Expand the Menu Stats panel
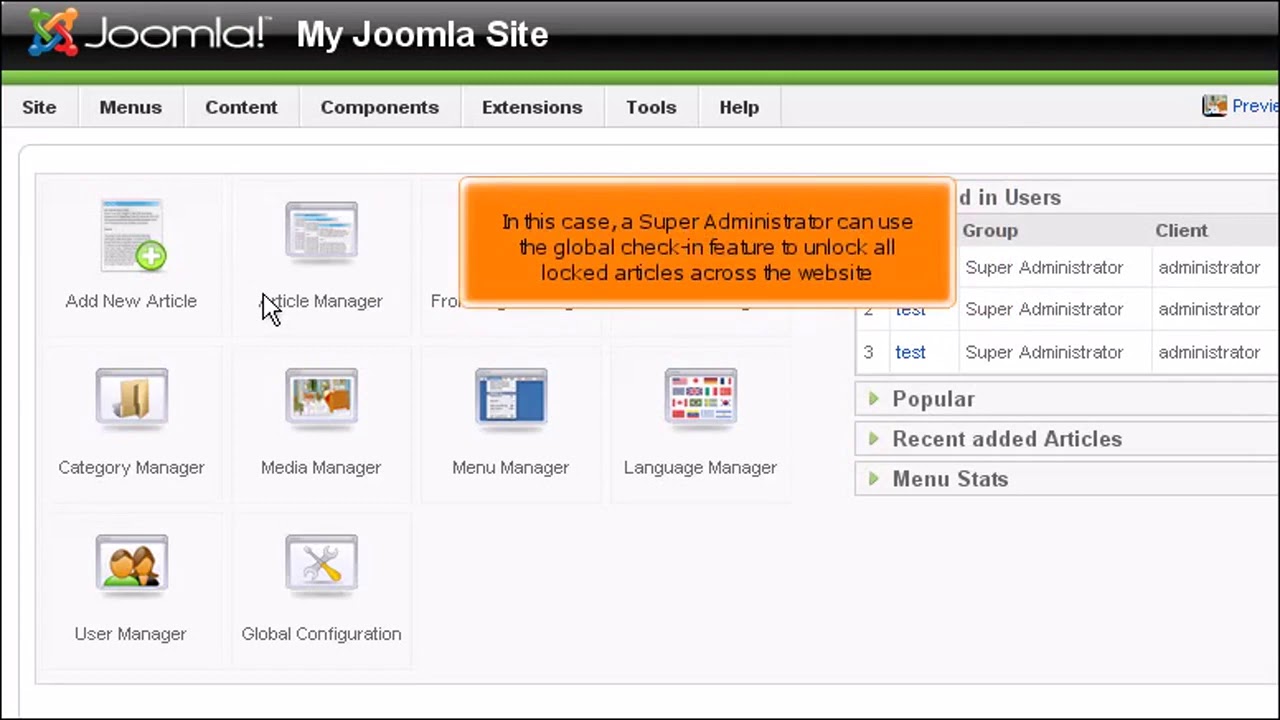The width and height of the screenshot is (1280, 720). pos(1067,479)
